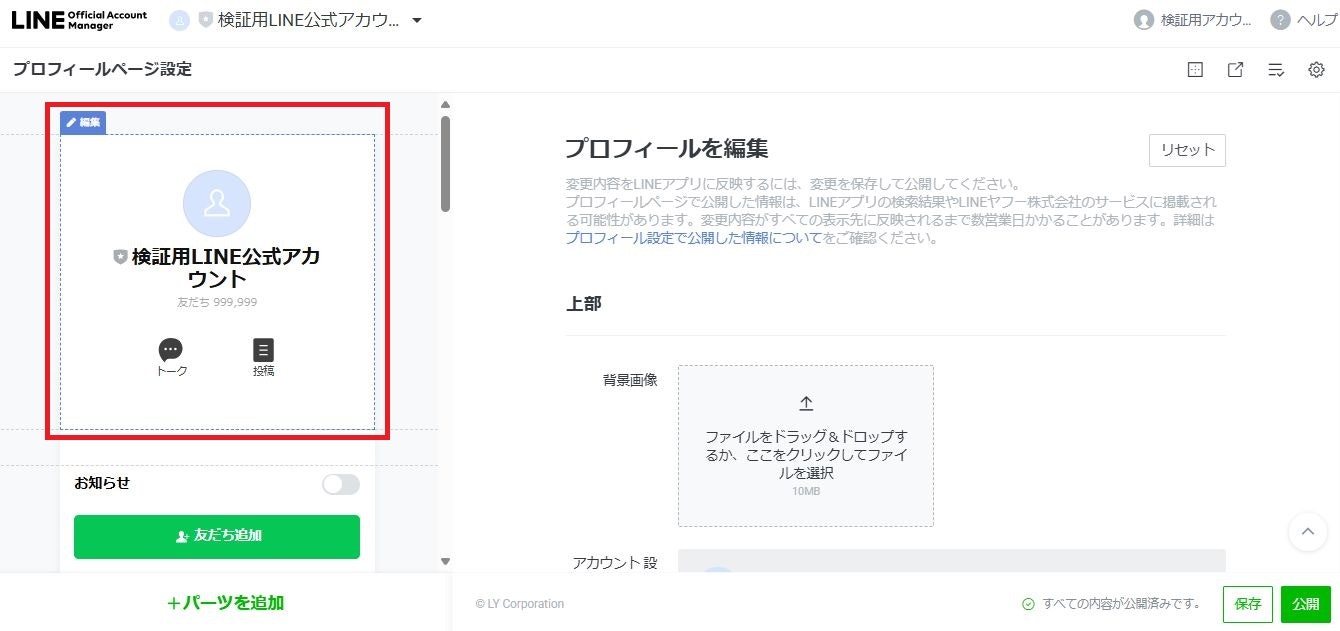
Task: Click the 上部 section heading
Action: pyautogui.click(x=584, y=304)
